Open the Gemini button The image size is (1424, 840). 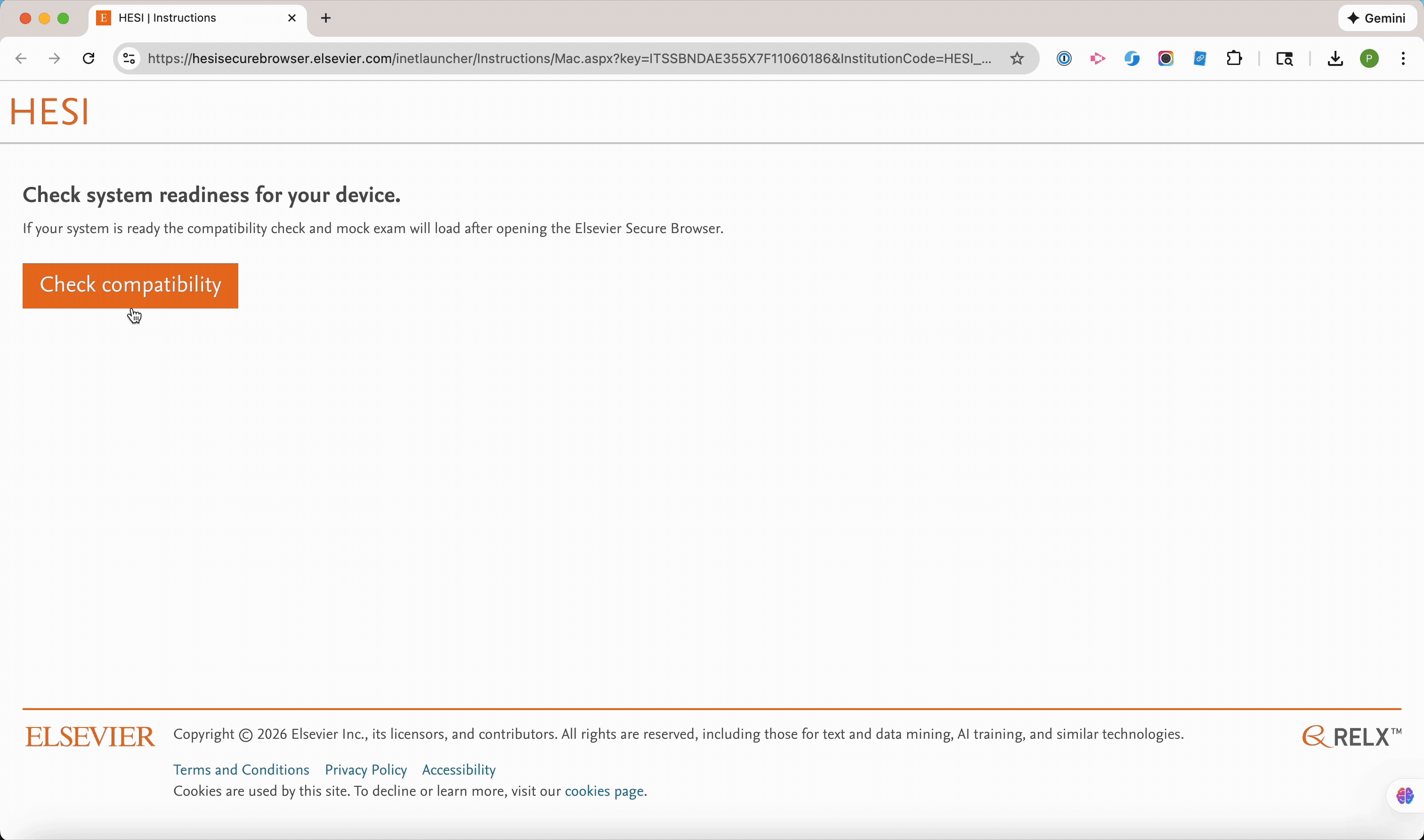click(x=1376, y=18)
